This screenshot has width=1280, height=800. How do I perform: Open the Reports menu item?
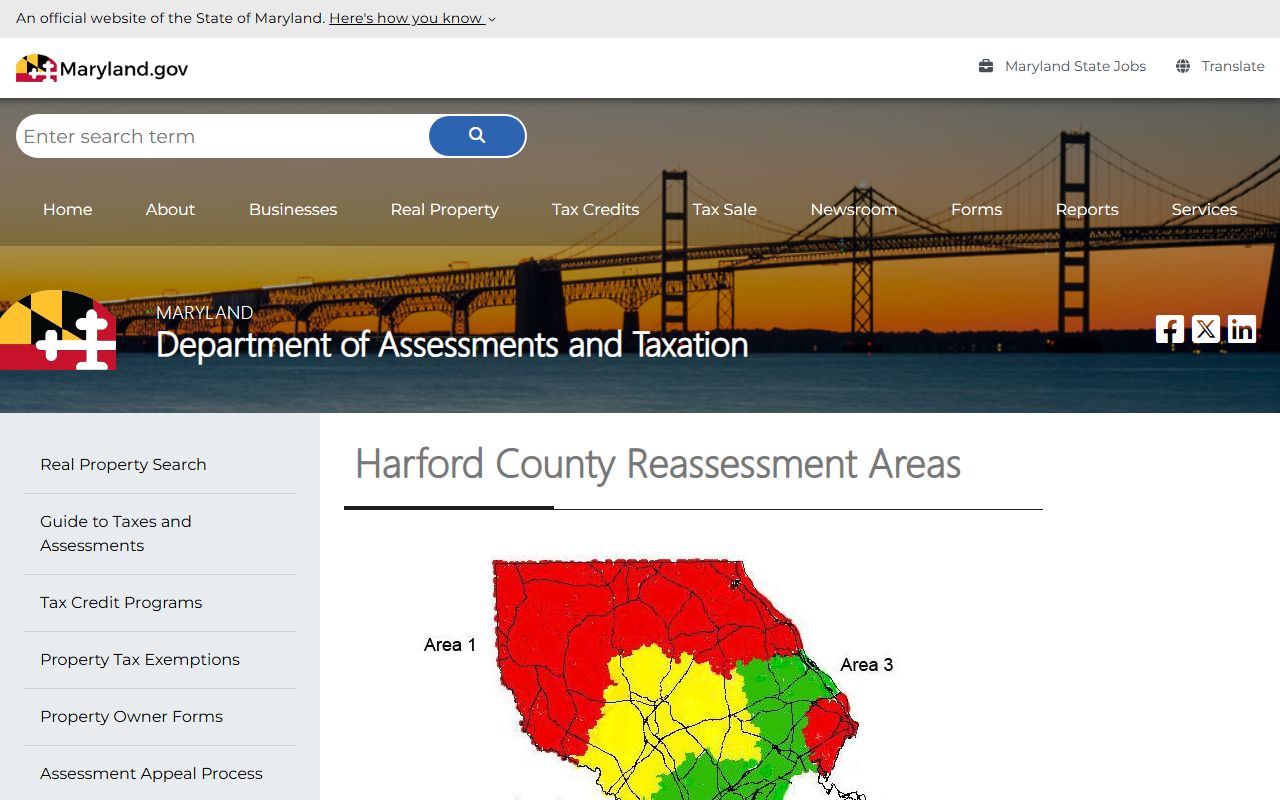1087,209
